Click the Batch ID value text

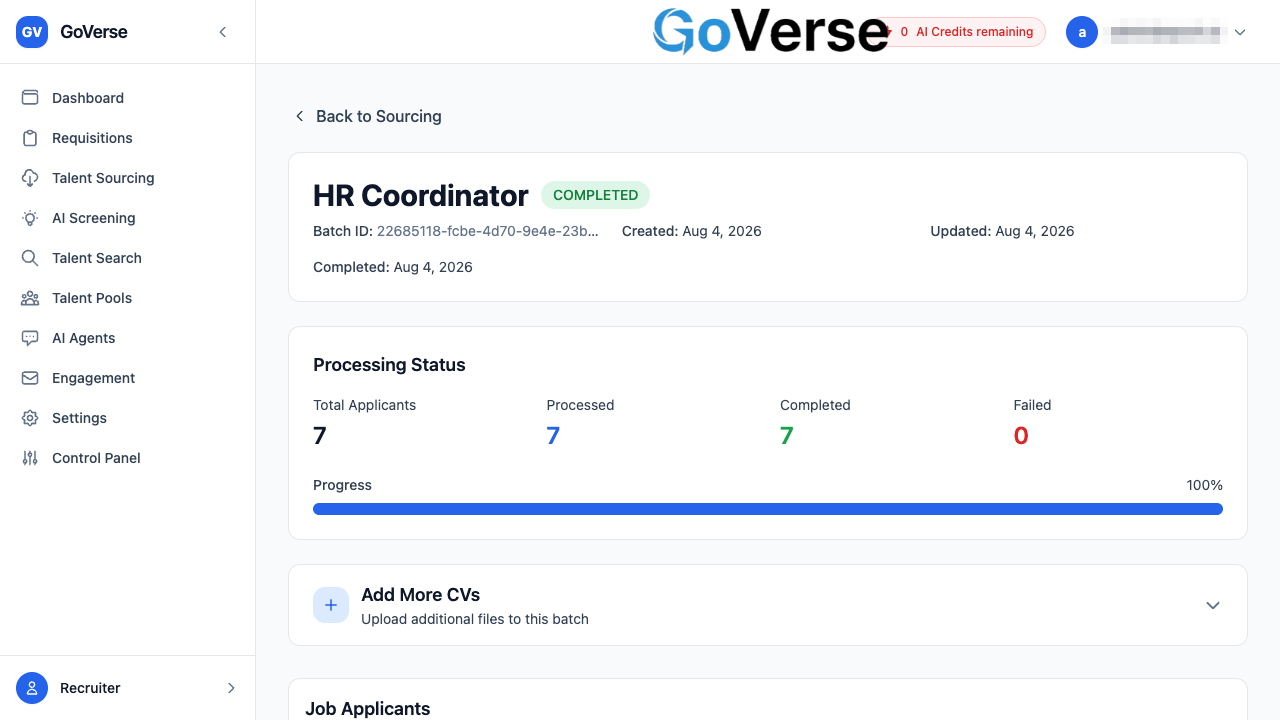488,231
